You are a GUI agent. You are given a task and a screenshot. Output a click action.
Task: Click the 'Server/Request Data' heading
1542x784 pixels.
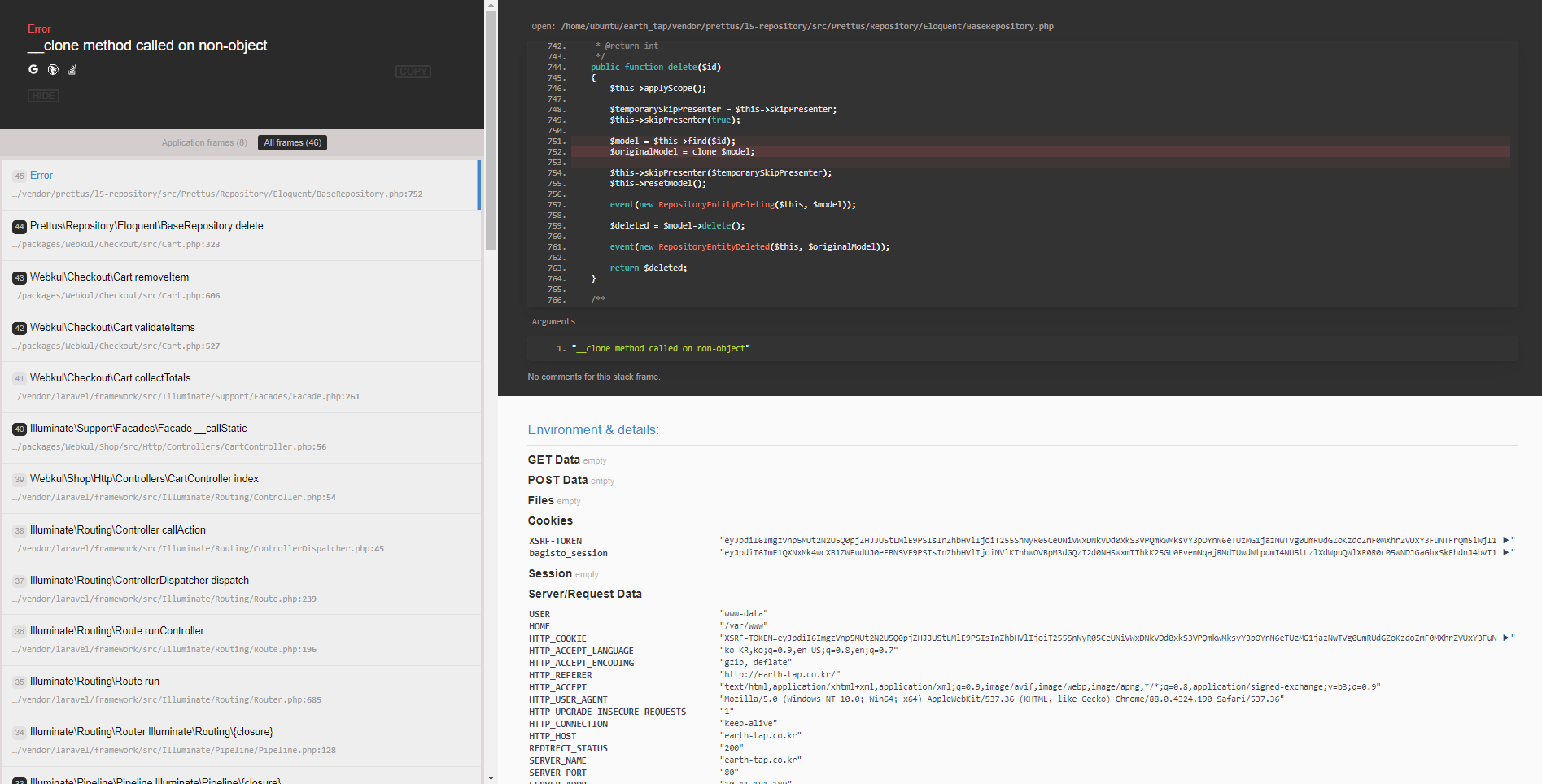(x=585, y=594)
